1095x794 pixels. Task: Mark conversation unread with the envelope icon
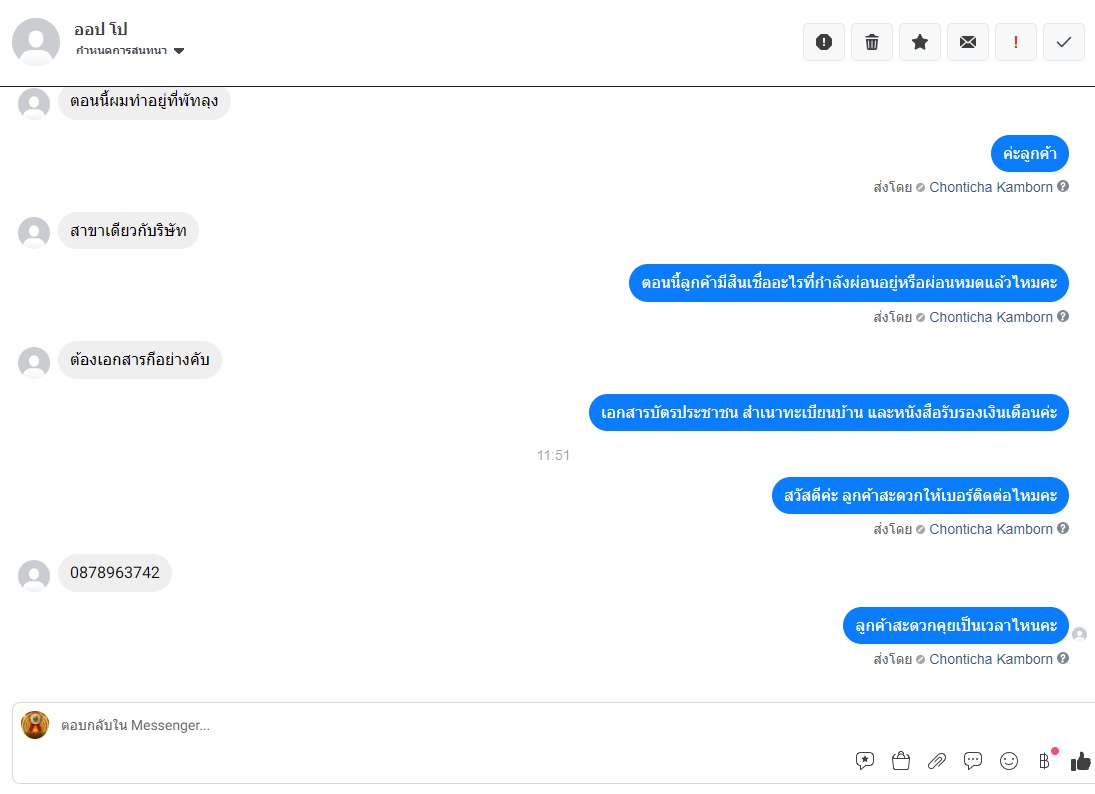[968, 42]
